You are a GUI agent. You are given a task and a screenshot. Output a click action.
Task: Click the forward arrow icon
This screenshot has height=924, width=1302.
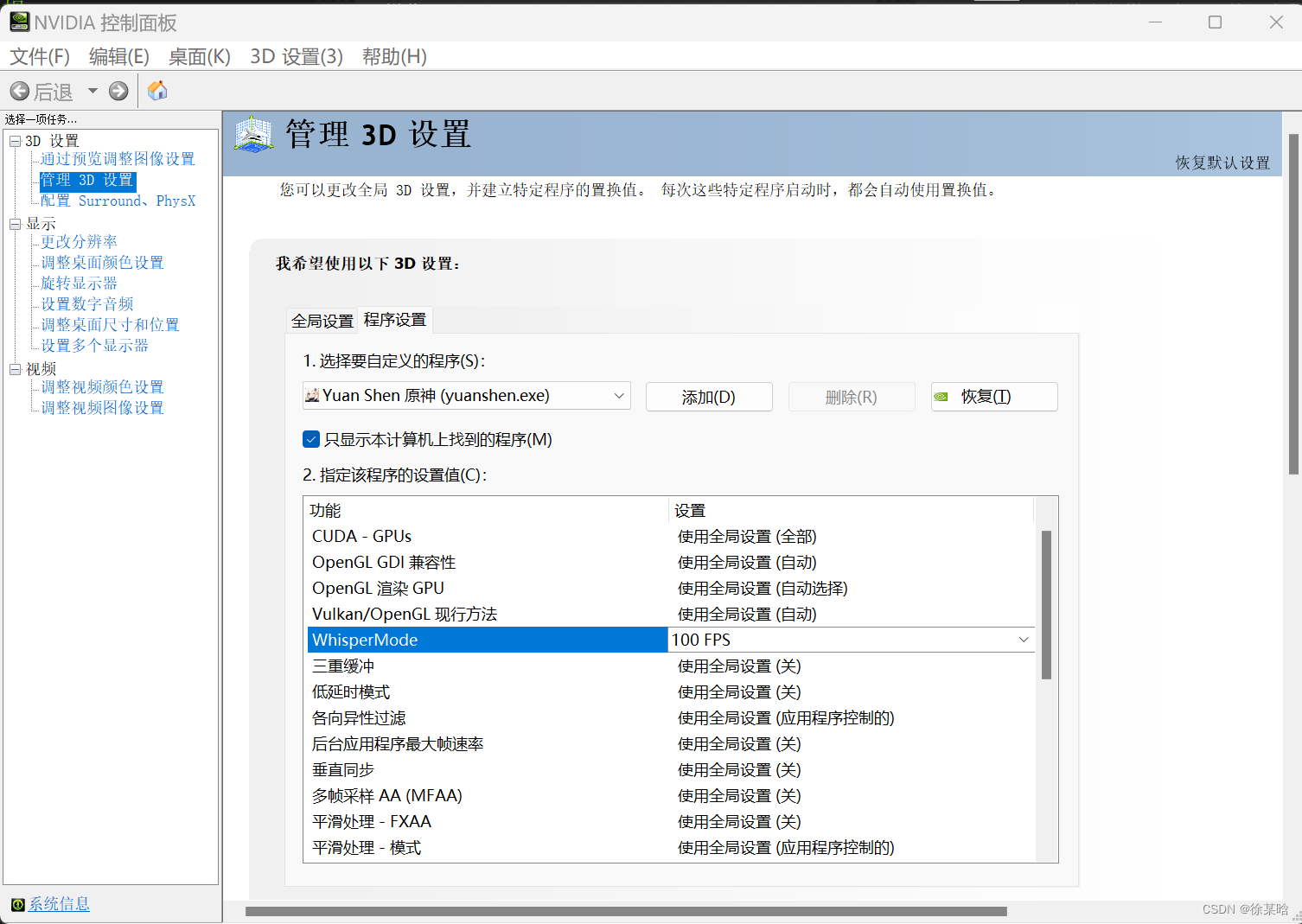118,91
